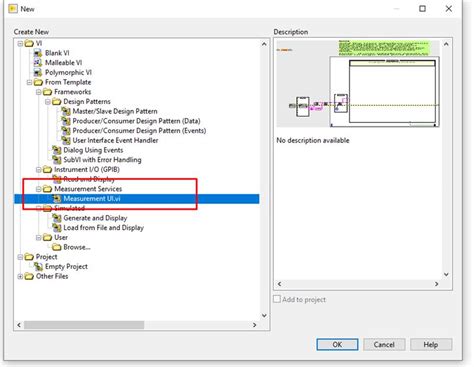Confirm with the OK button

click(x=337, y=344)
